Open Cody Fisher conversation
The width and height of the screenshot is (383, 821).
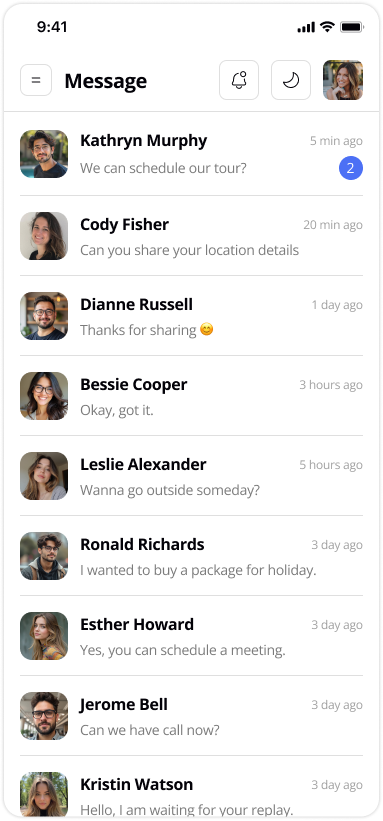[x=191, y=236]
